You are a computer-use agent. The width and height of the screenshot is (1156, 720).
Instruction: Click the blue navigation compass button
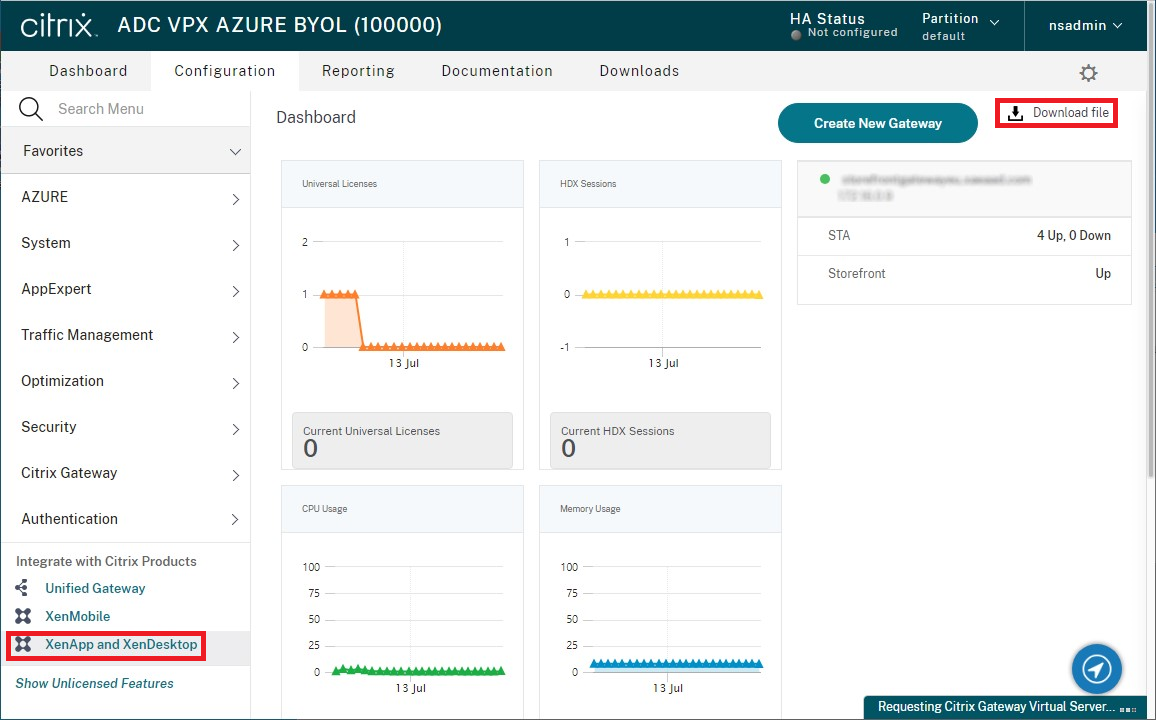1096,669
